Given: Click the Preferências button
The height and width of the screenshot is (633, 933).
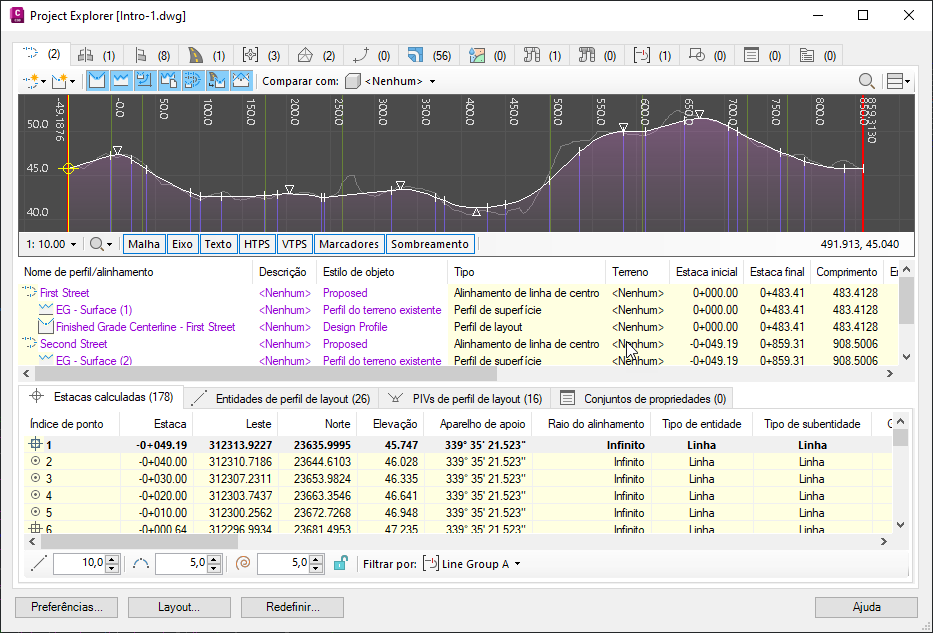Looking at the screenshot, I should 67,607.
